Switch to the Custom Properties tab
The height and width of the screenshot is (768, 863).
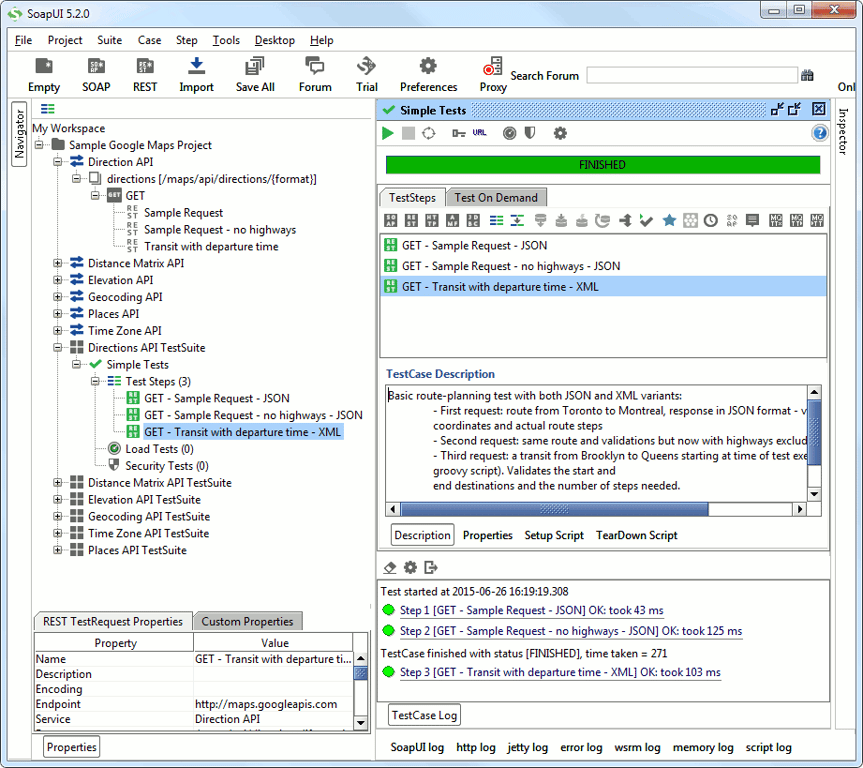(x=247, y=622)
